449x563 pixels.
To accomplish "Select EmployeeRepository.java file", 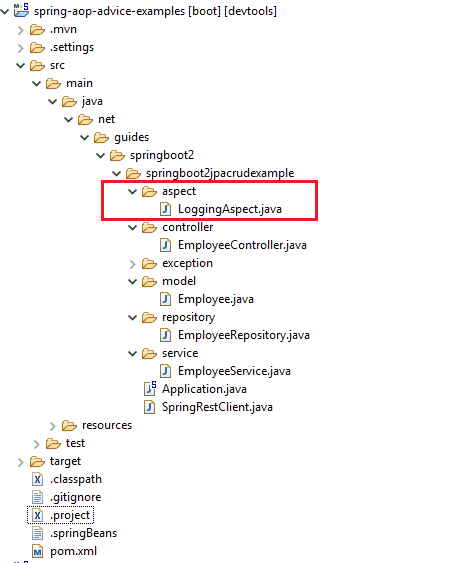I will point(244,335).
